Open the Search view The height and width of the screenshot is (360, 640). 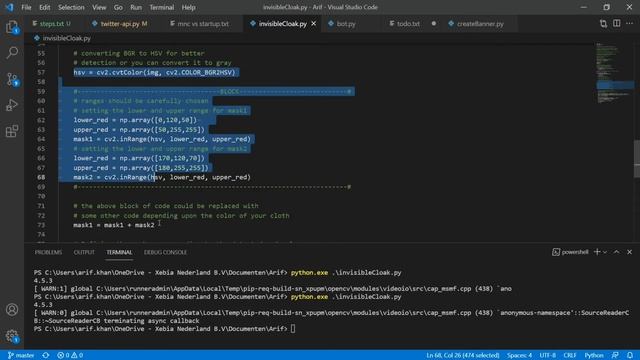(x=12, y=53)
